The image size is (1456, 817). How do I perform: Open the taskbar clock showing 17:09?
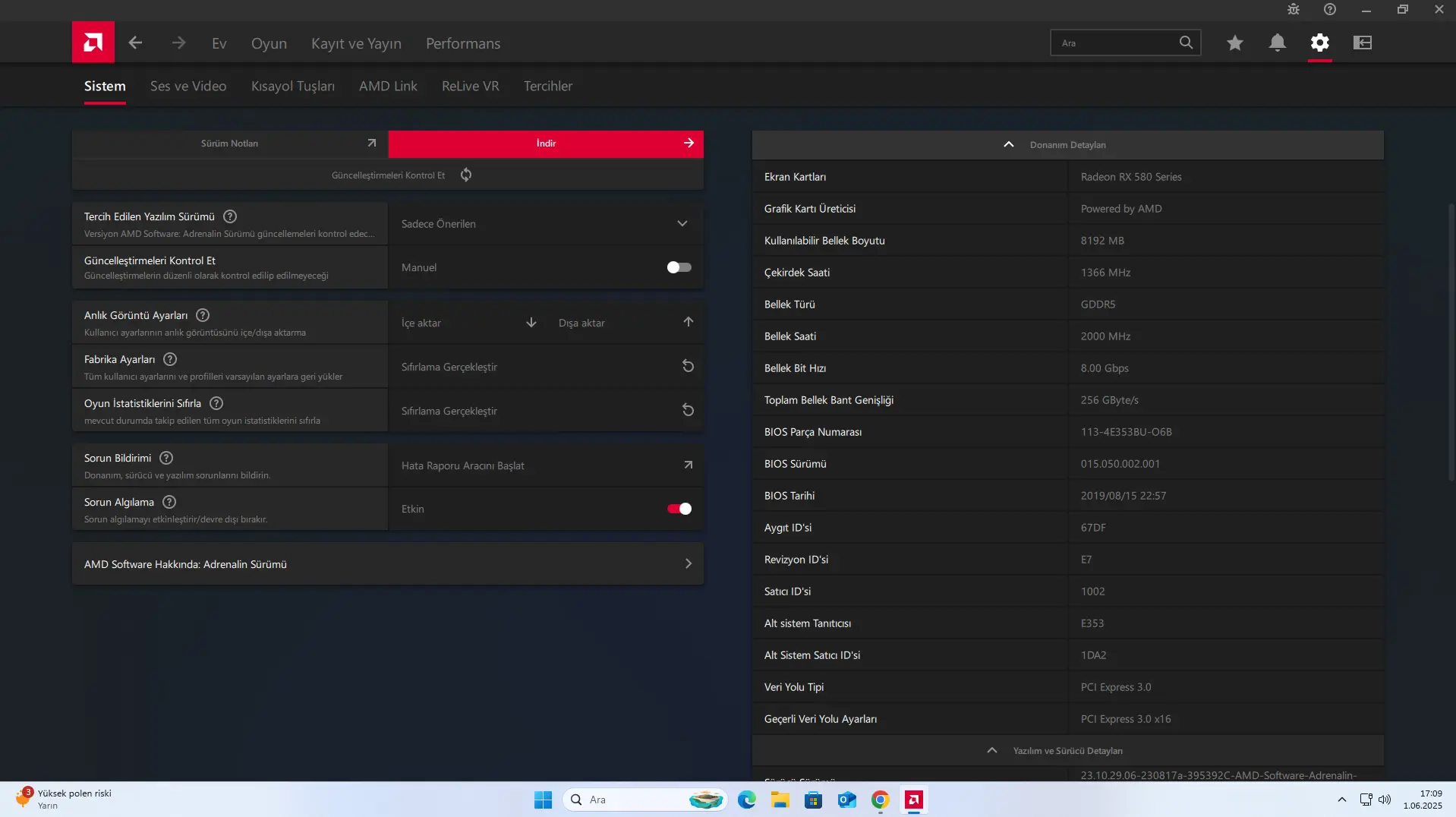pyautogui.click(x=1423, y=799)
